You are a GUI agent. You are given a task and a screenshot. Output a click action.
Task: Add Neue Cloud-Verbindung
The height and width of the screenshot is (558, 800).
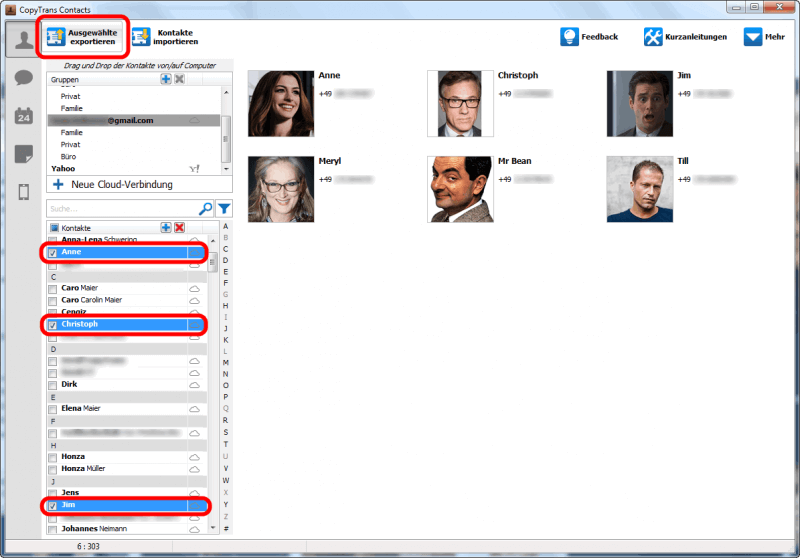click(139, 185)
